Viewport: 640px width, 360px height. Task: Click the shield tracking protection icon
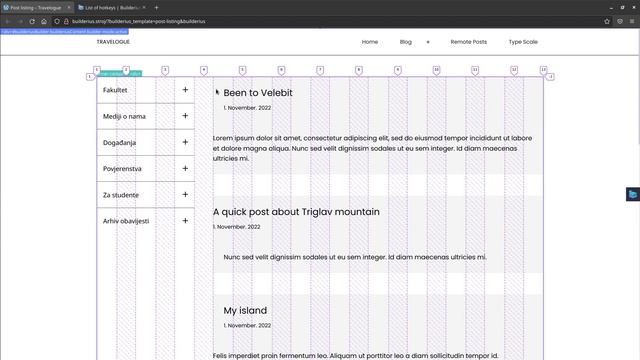[57, 21]
